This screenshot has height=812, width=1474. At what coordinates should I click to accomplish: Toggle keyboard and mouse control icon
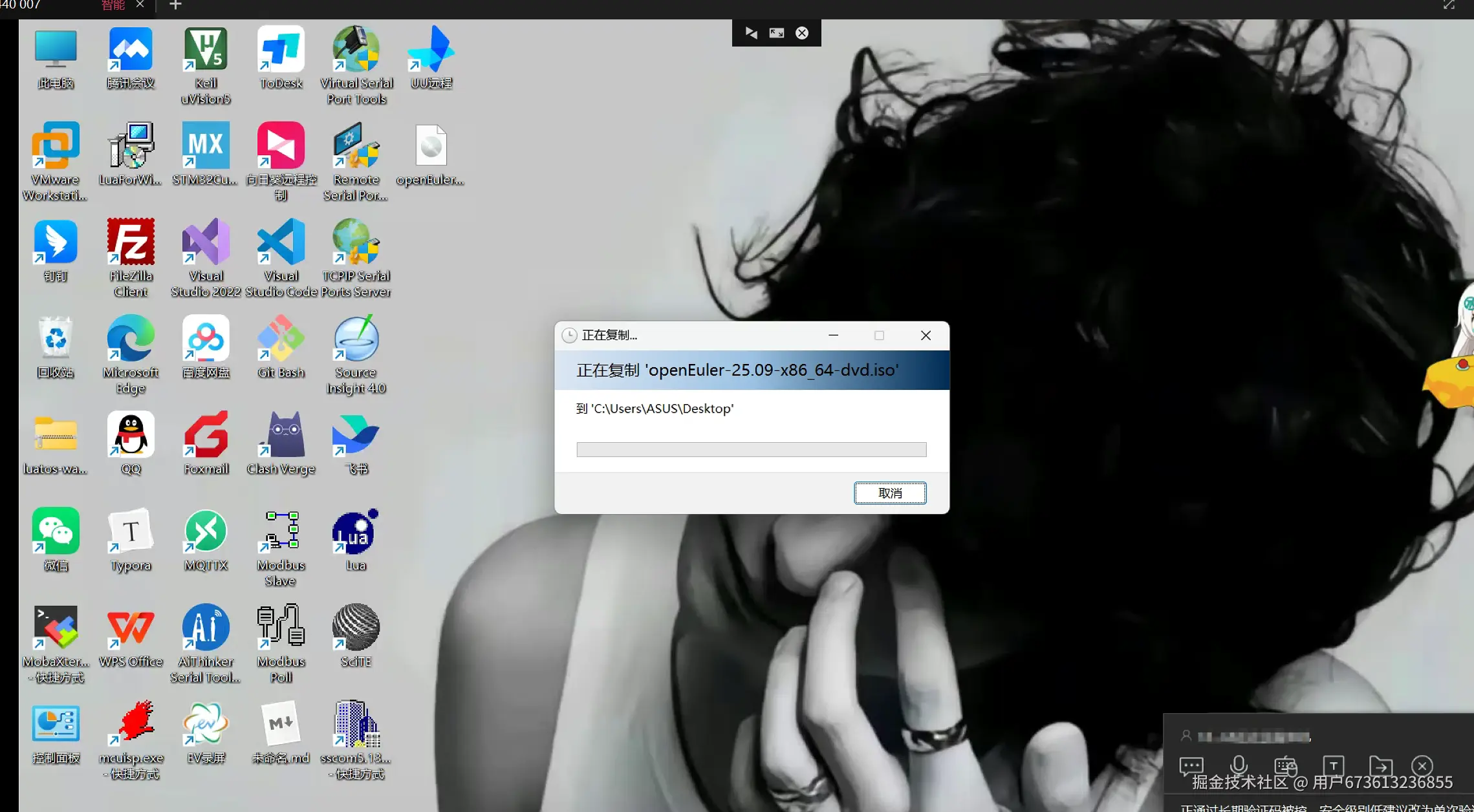[1285, 767]
